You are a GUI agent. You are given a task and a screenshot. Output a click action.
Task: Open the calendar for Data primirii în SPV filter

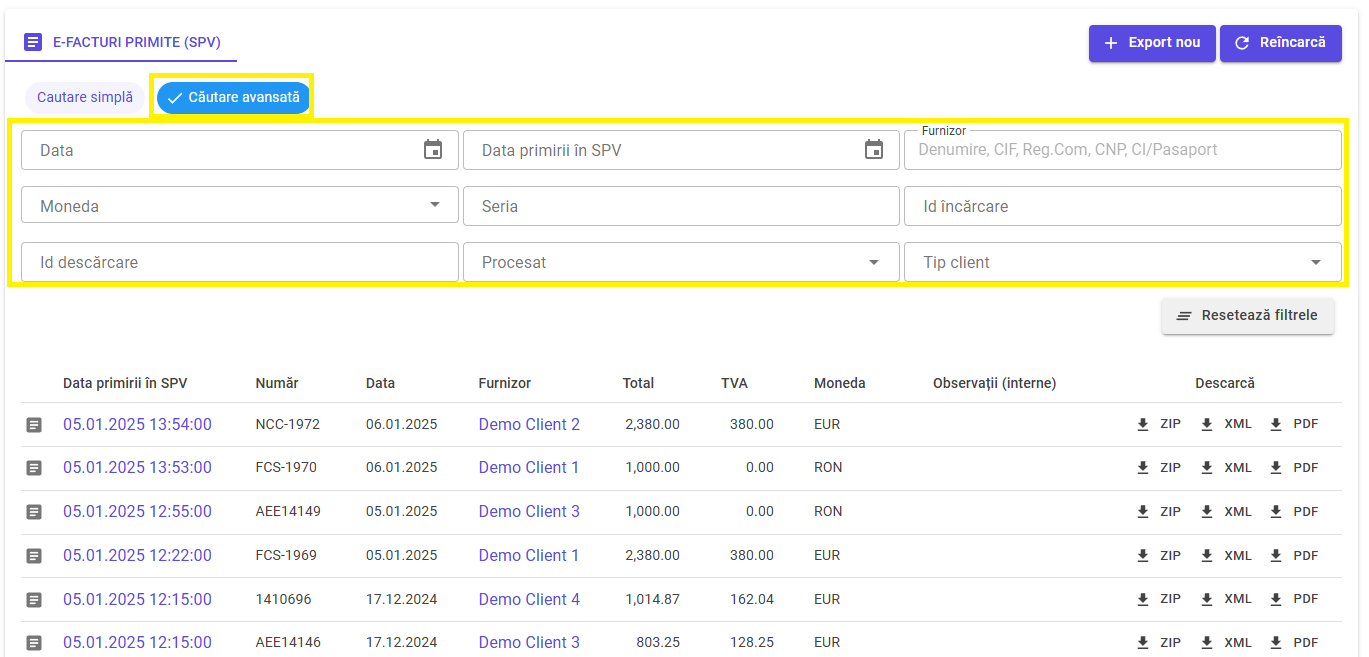(x=874, y=150)
